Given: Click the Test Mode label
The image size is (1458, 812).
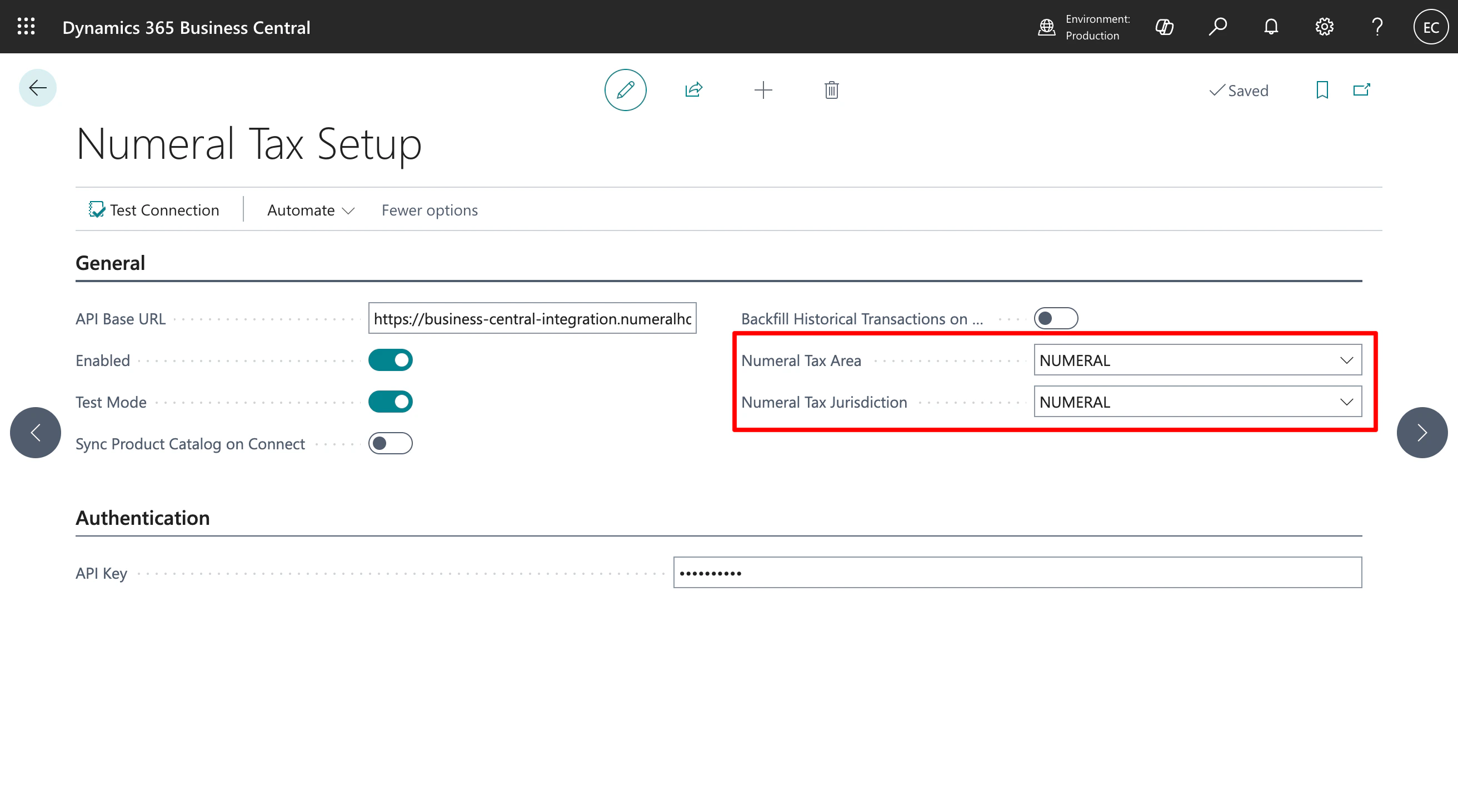Looking at the screenshot, I should pyautogui.click(x=111, y=402).
